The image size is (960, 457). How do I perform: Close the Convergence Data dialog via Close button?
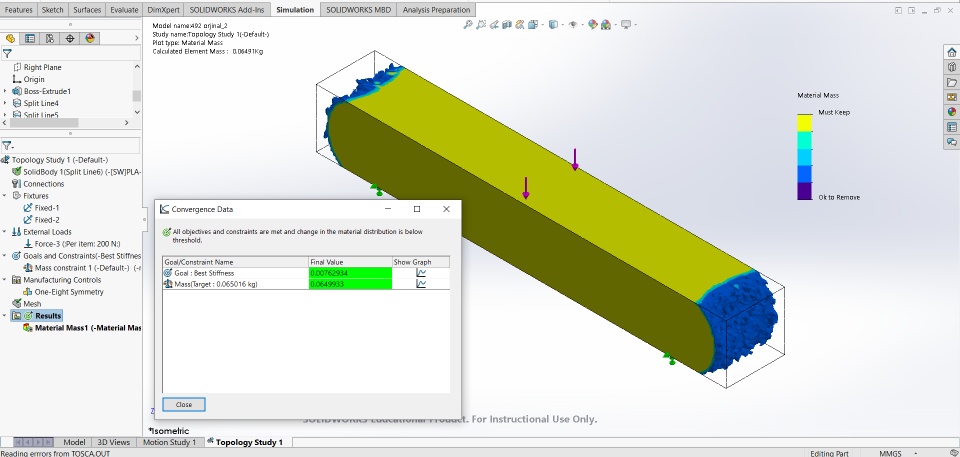click(184, 404)
